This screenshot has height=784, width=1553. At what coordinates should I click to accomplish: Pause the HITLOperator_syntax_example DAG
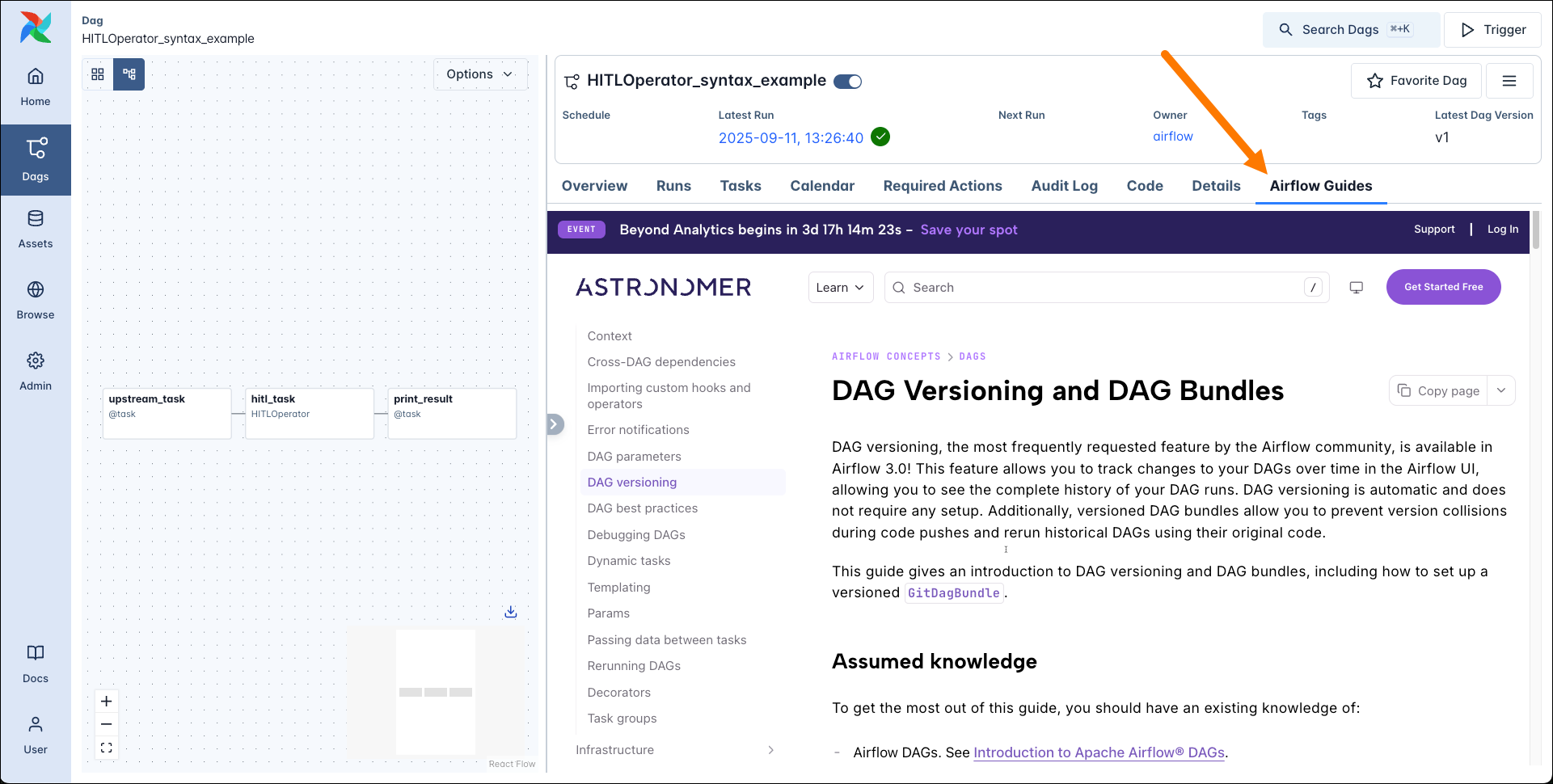pyautogui.click(x=846, y=81)
